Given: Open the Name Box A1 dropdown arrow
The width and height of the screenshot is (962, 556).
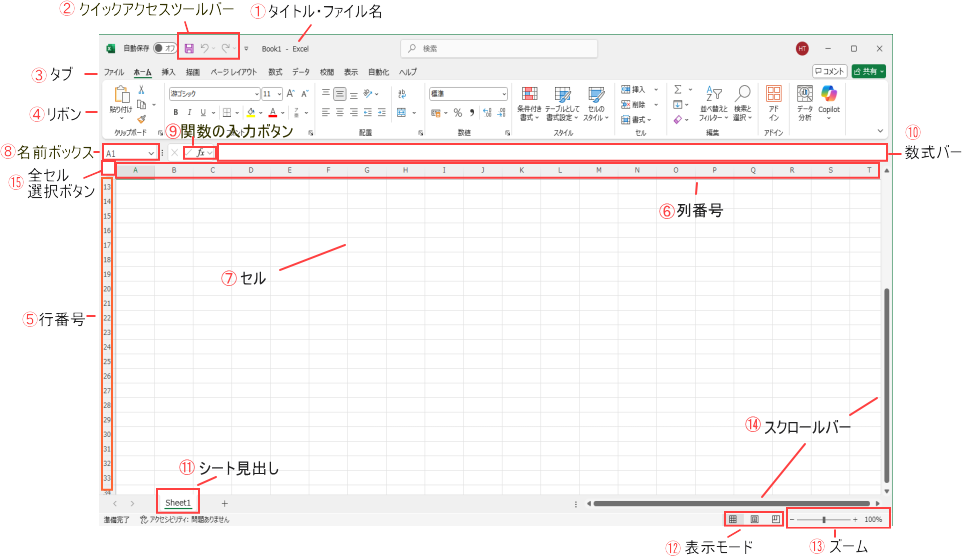Looking at the screenshot, I should click(151, 153).
